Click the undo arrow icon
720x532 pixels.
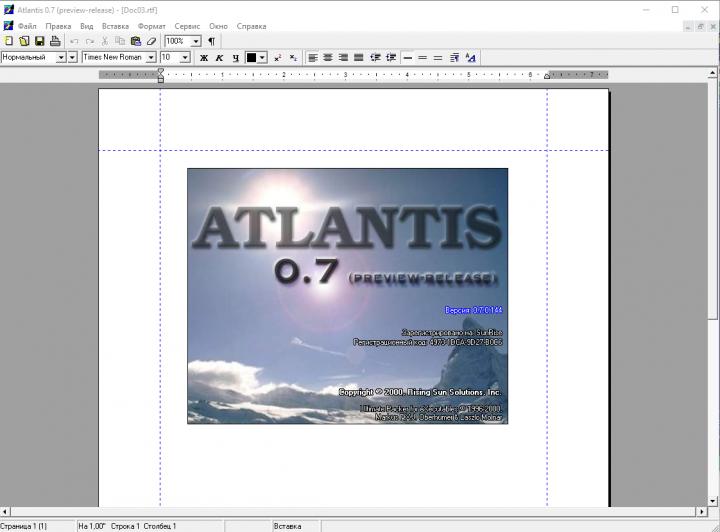(74, 41)
